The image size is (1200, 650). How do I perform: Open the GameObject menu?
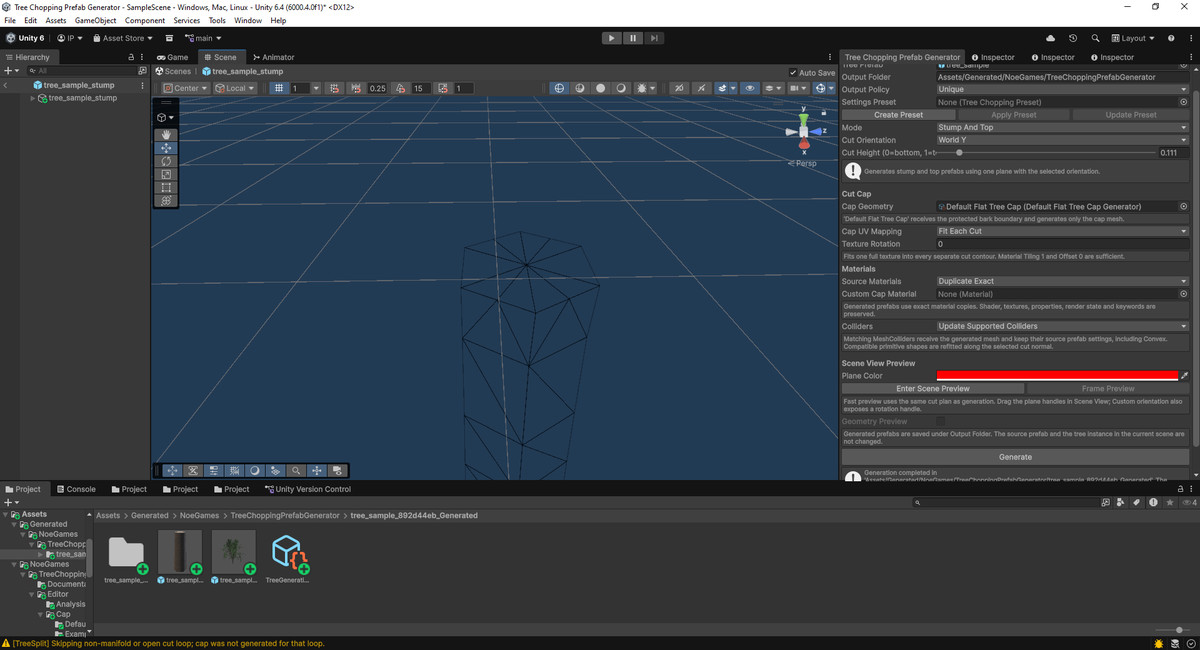click(x=96, y=20)
